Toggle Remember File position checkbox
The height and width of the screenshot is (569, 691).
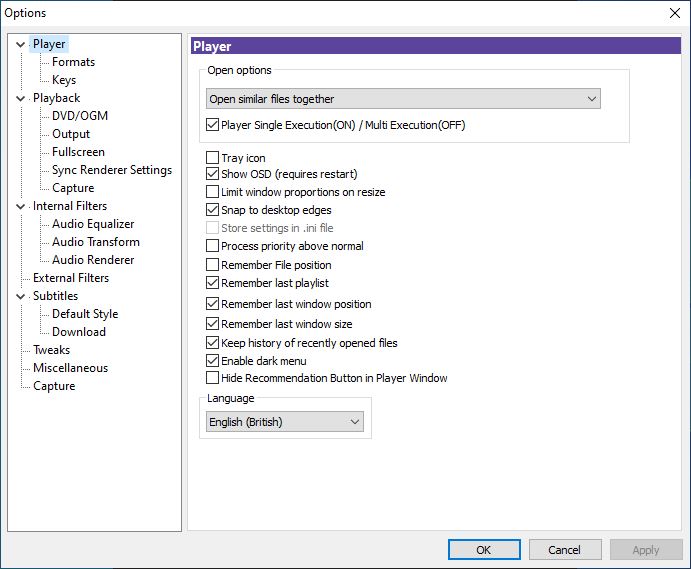coord(212,264)
